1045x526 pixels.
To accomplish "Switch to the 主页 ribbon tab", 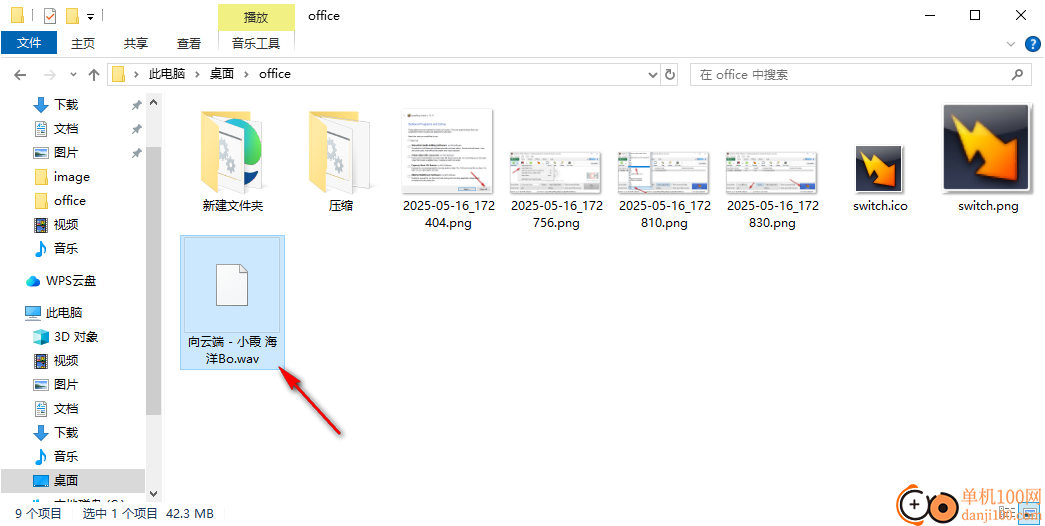I will click(83, 43).
